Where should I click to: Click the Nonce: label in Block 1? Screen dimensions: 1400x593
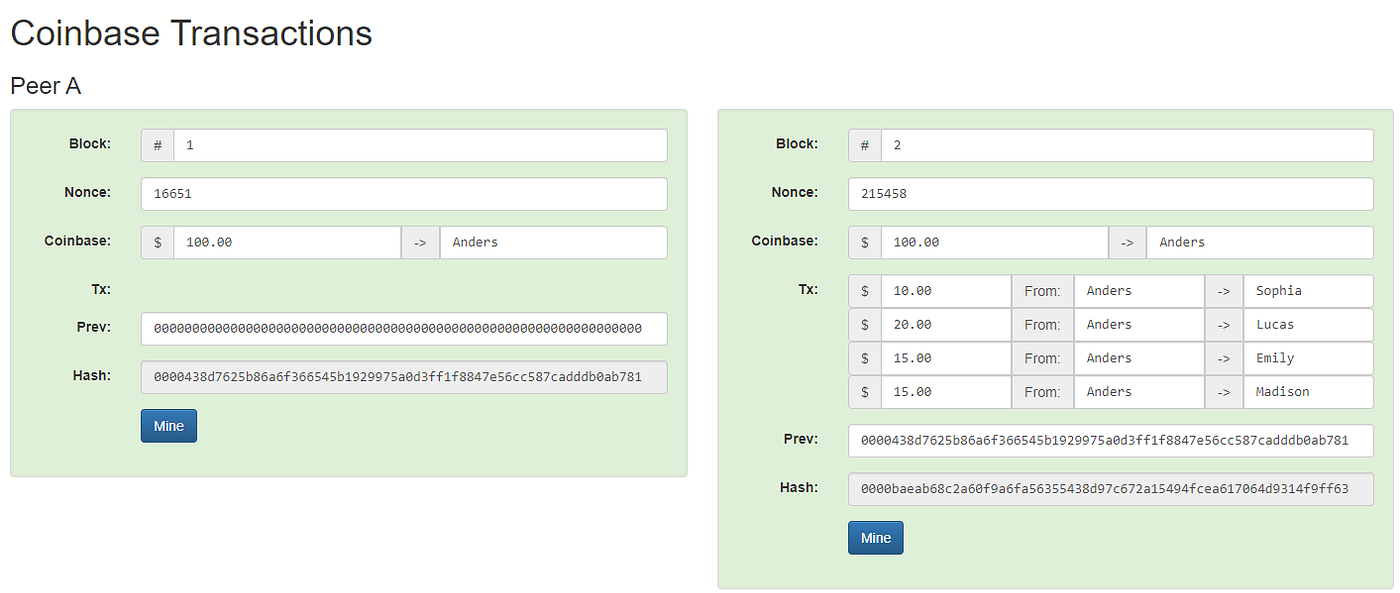(87, 192)
